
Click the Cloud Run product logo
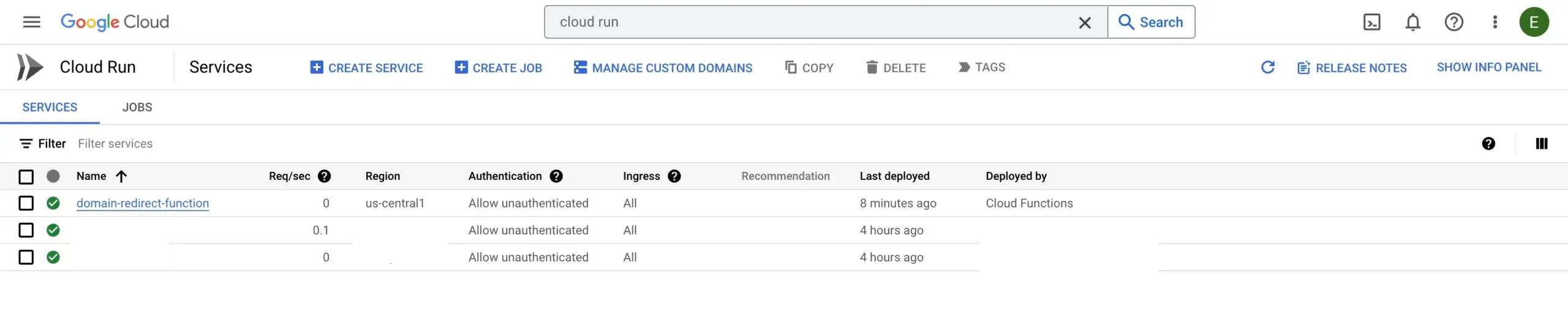(x=30, y=67)
